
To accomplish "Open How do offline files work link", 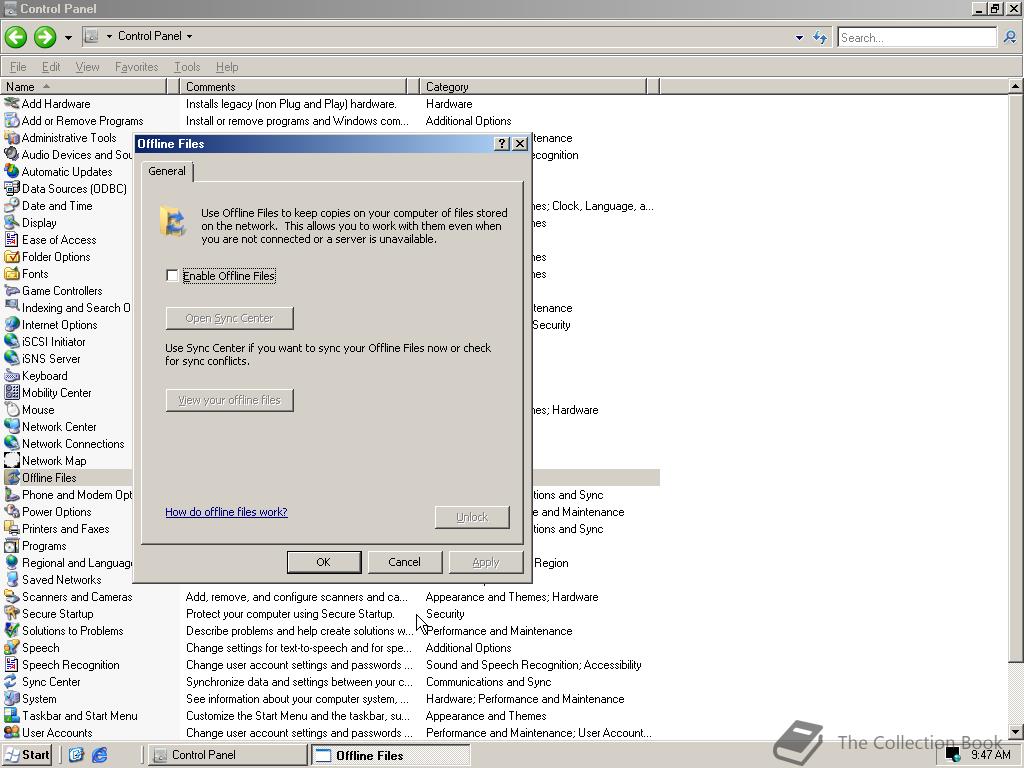I will (x=226, y=512).
